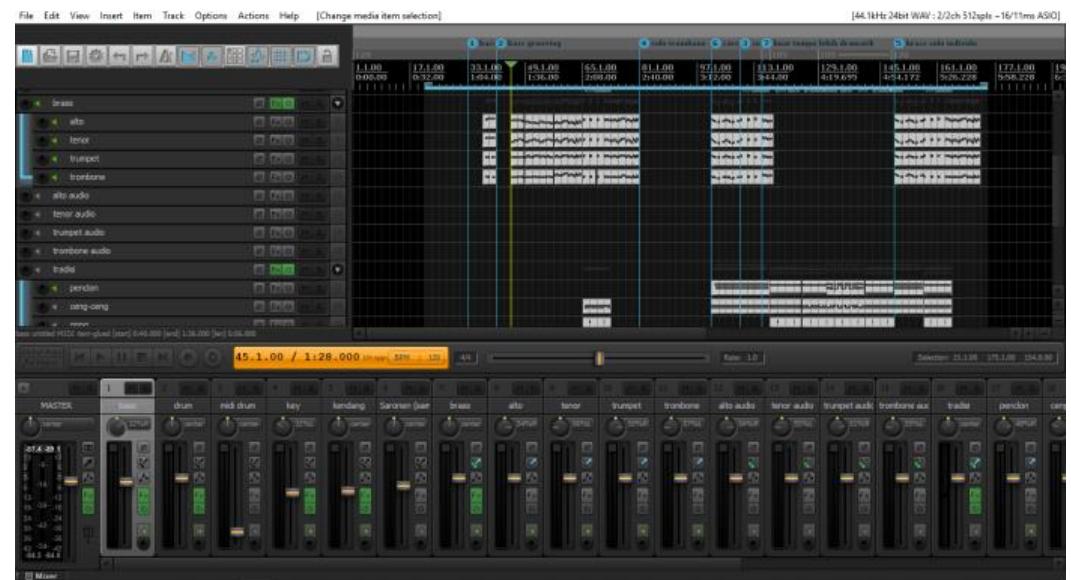Image resolution: width=1071 pixels, height=580 pixels.
Task: Collapse the brass folder track
Action: [337, 103]
